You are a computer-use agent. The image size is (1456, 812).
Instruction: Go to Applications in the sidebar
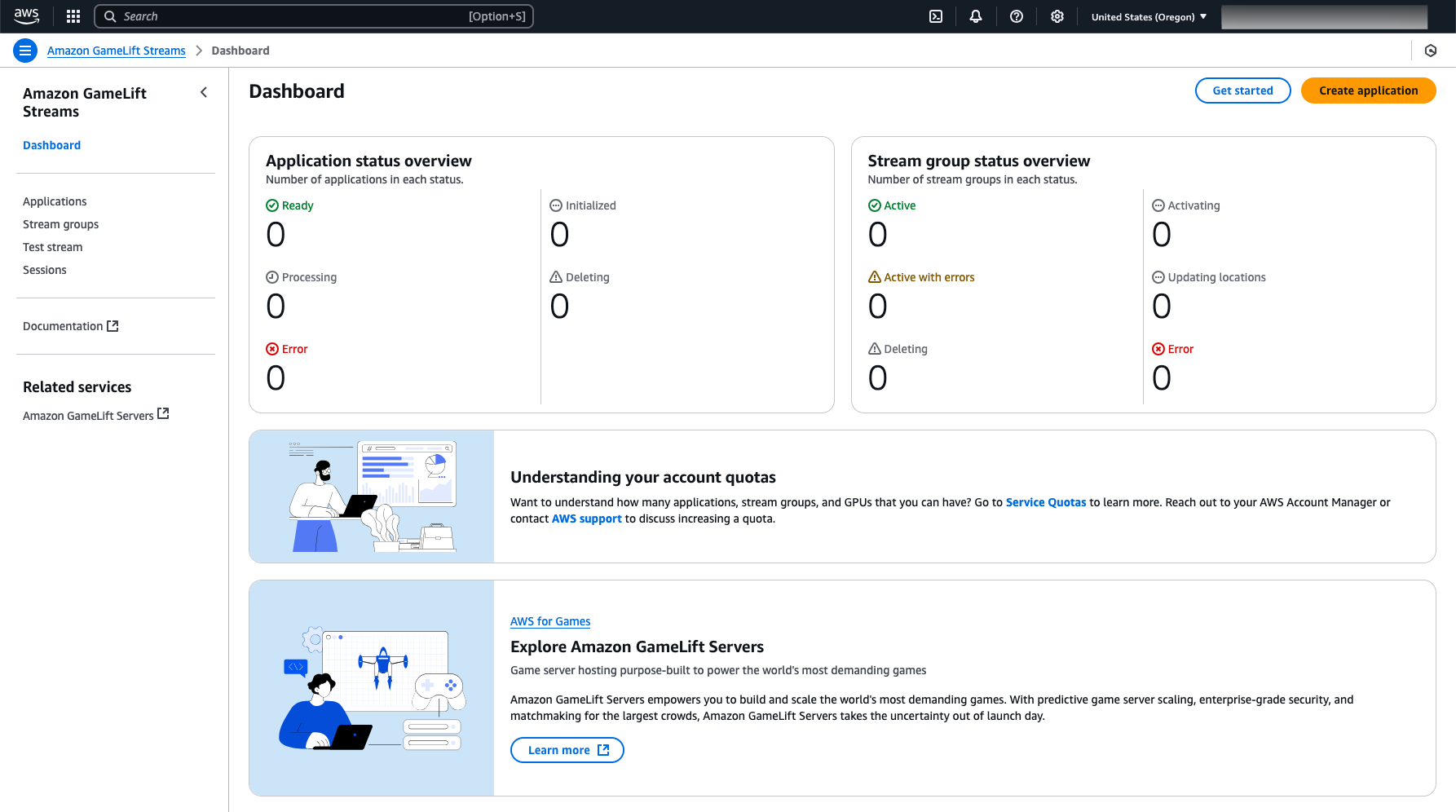point(55,201)
